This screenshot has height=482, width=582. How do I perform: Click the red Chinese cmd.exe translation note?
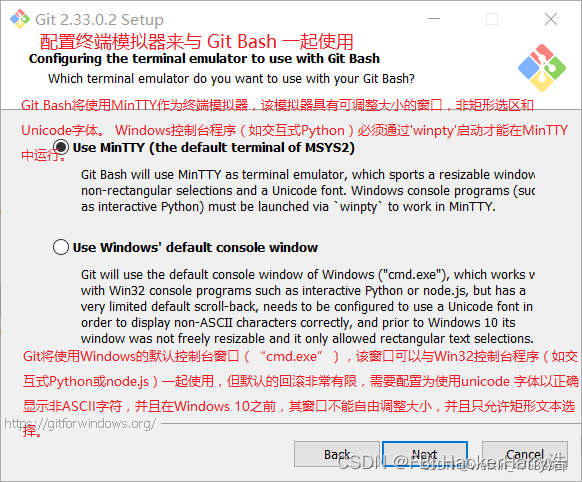[301, 393]
